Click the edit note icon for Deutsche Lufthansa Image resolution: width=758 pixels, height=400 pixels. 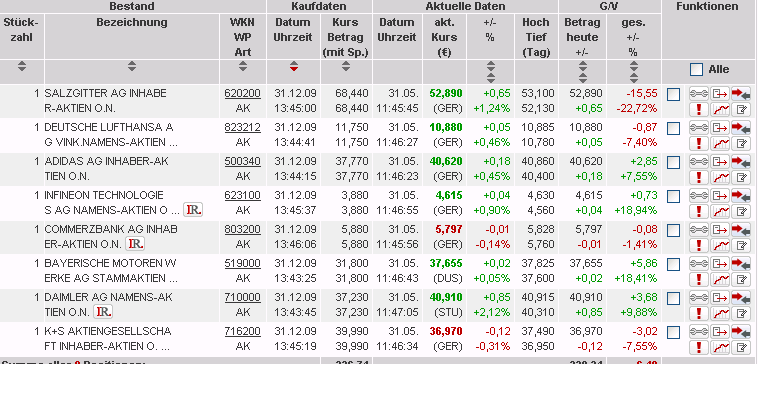[x=742, y=144]
